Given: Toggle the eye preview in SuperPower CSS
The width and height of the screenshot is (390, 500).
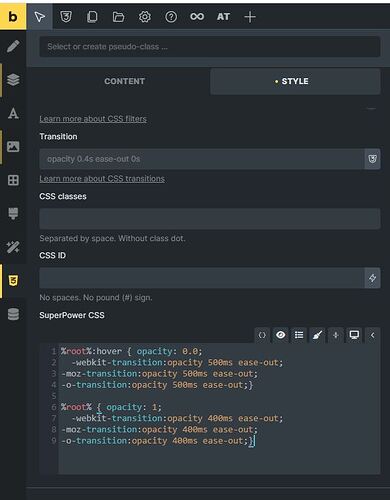Looking at the screenshot, I should [281, 335].
